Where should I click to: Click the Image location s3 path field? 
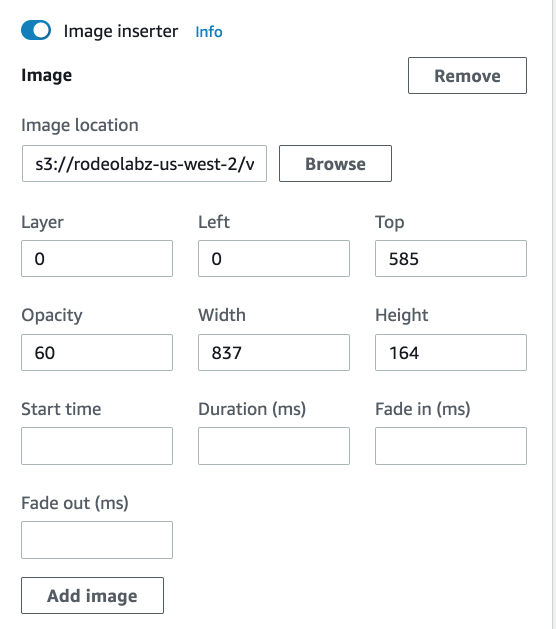(x=144, y=164)
